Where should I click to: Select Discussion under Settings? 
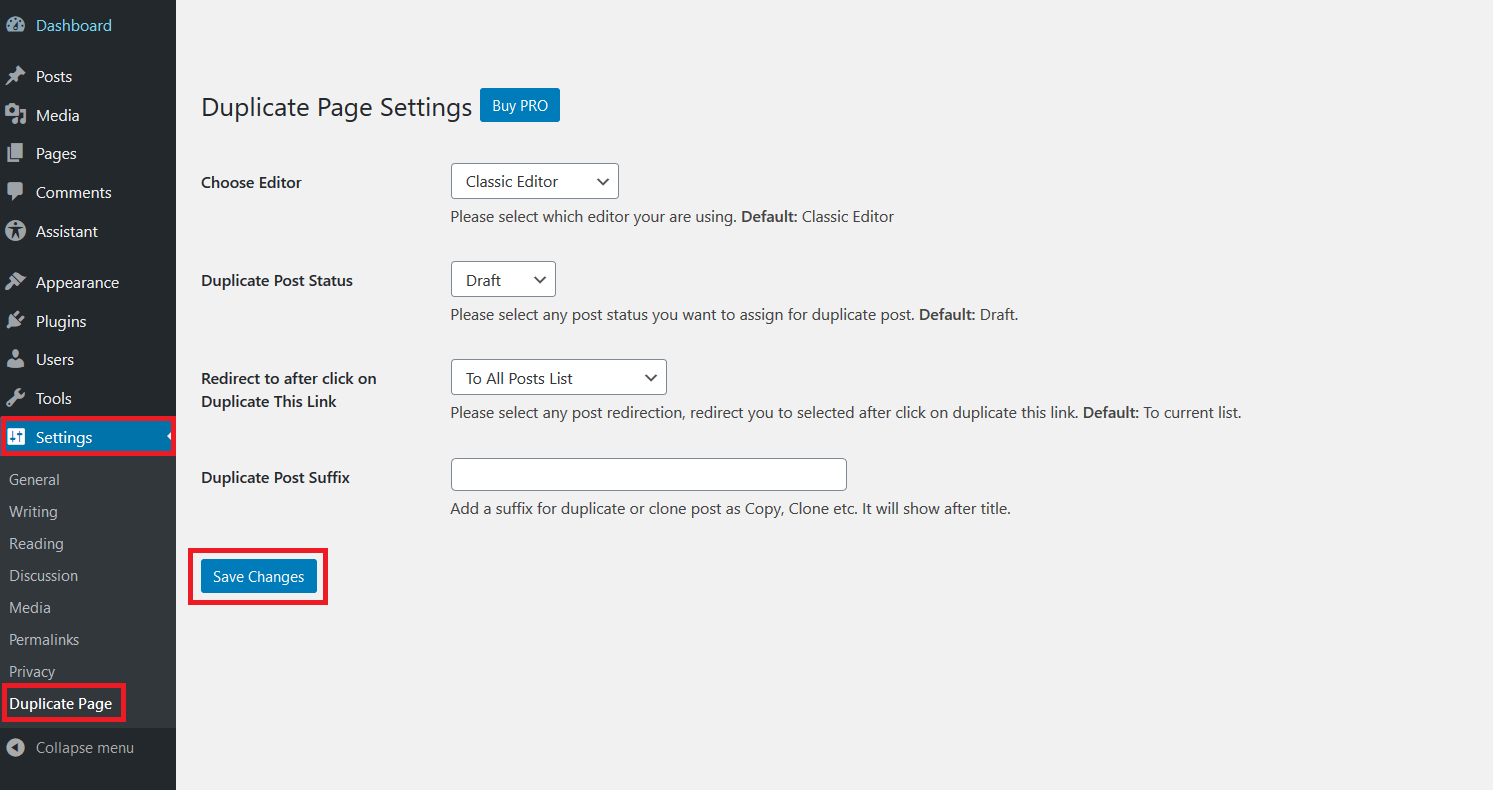(x=43, y=575)
